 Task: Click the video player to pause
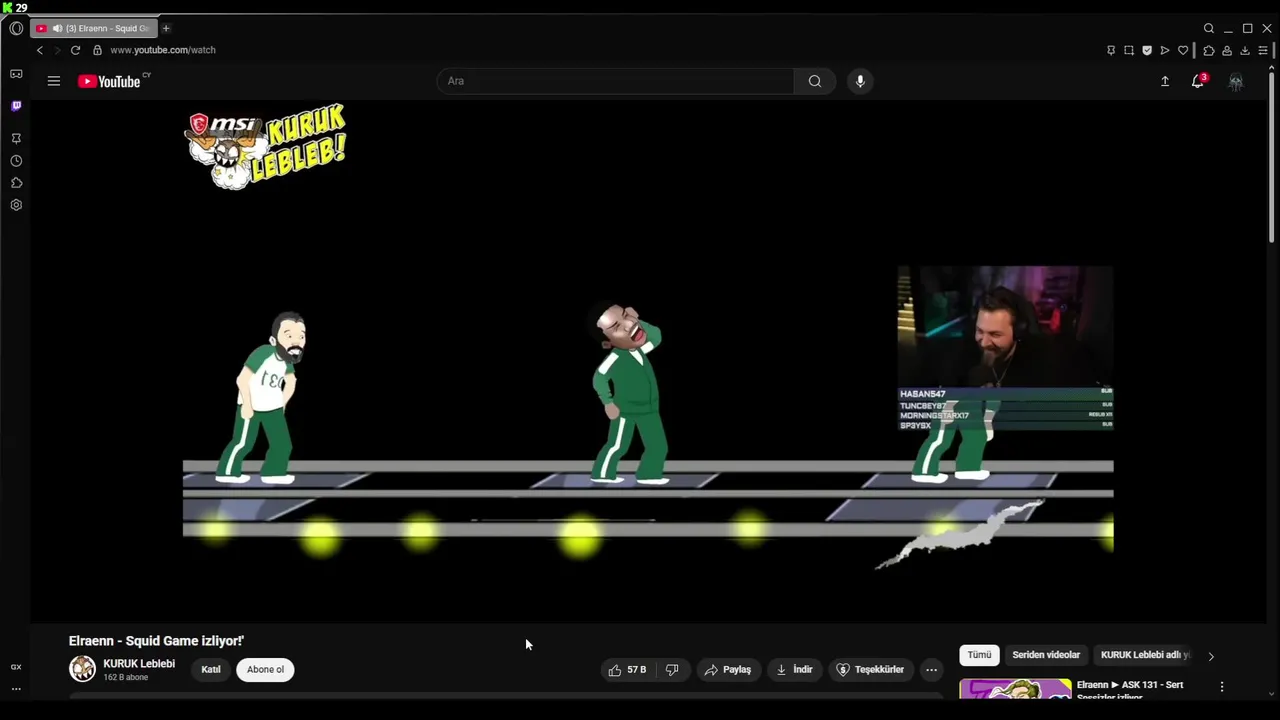(648, 361)
